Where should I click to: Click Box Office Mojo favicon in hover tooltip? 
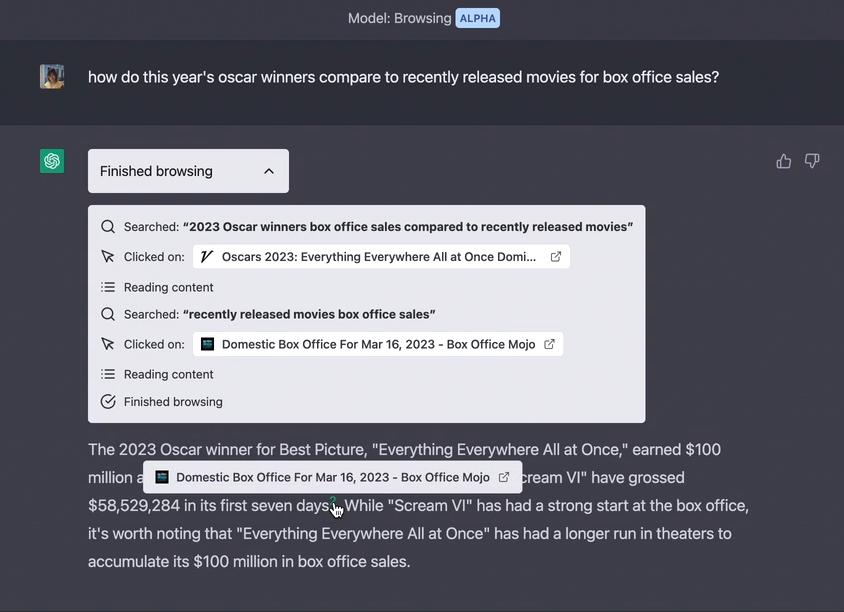click(x=162, y=477)
